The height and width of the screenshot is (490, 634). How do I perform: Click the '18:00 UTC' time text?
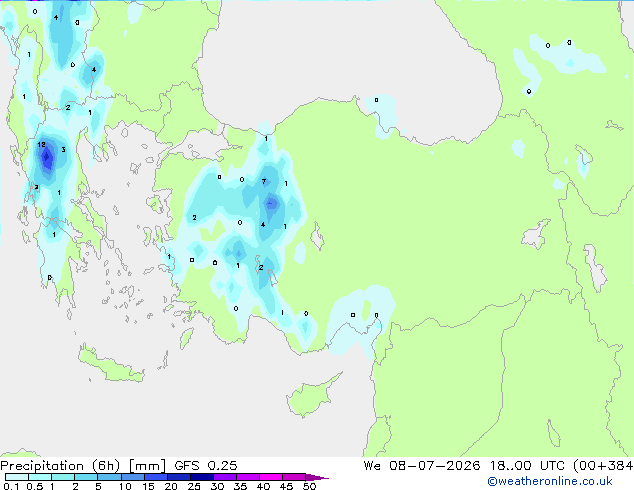[527, 466]
